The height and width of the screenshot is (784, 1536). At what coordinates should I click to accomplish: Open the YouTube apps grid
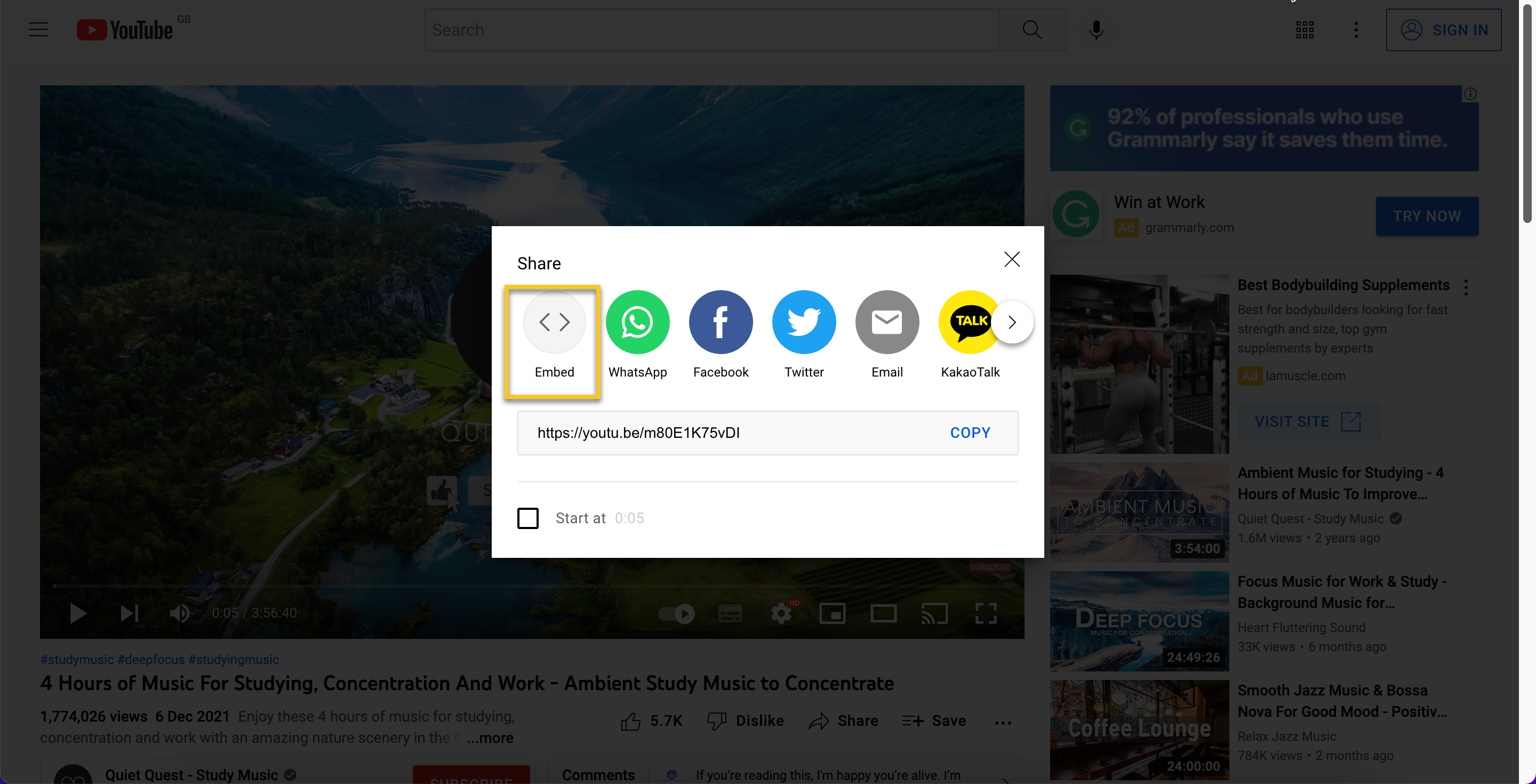tap(1305, 30)
